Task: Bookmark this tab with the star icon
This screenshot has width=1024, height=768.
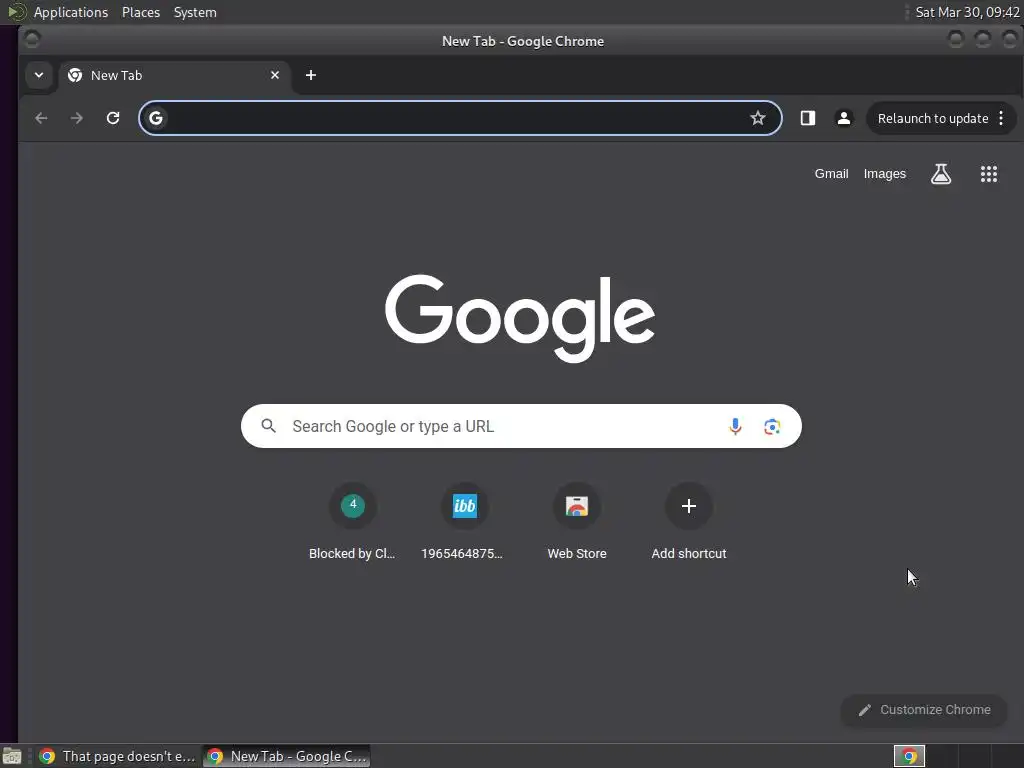Action: 758,118
